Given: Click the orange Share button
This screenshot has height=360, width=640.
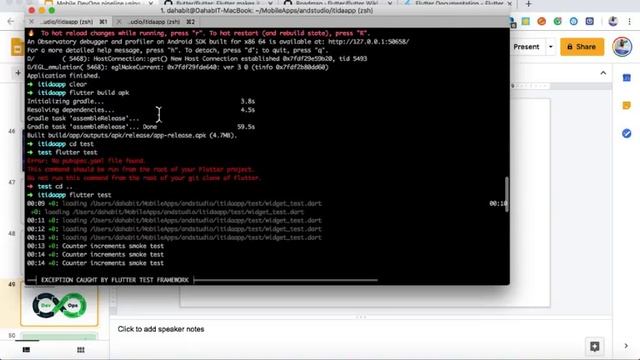Looking at the screenshot, I should tap(582, 47).
